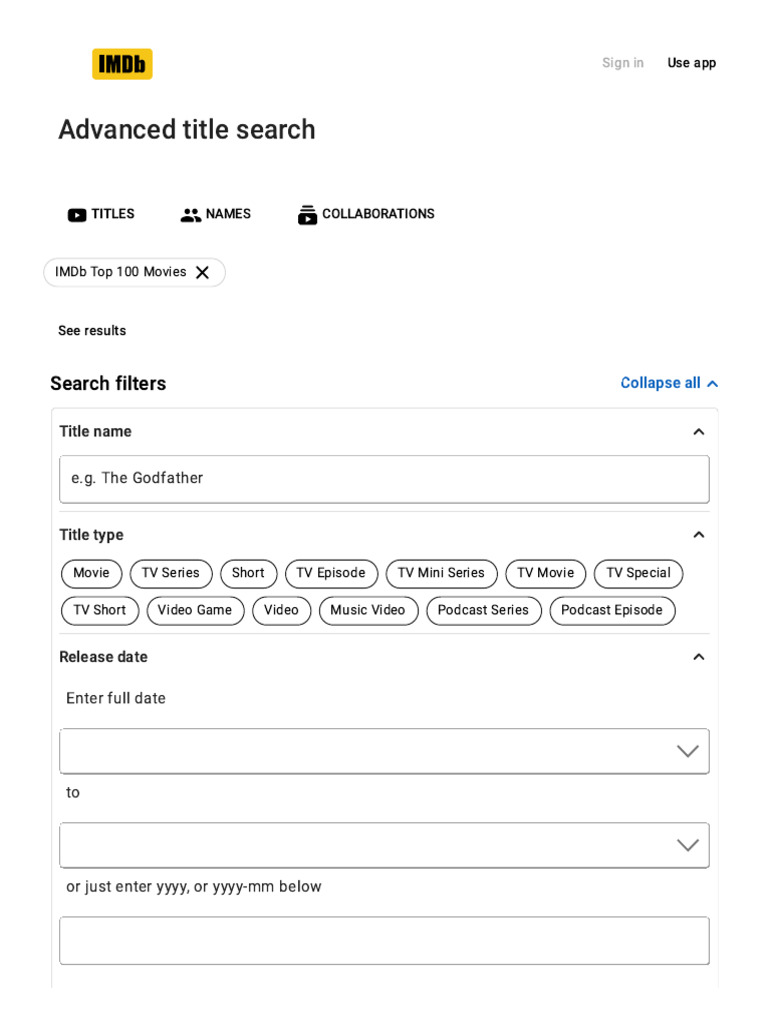Screen dimensions: 768x1024
Task: Switch to the Collaborations tab
Action: (378, 214)
